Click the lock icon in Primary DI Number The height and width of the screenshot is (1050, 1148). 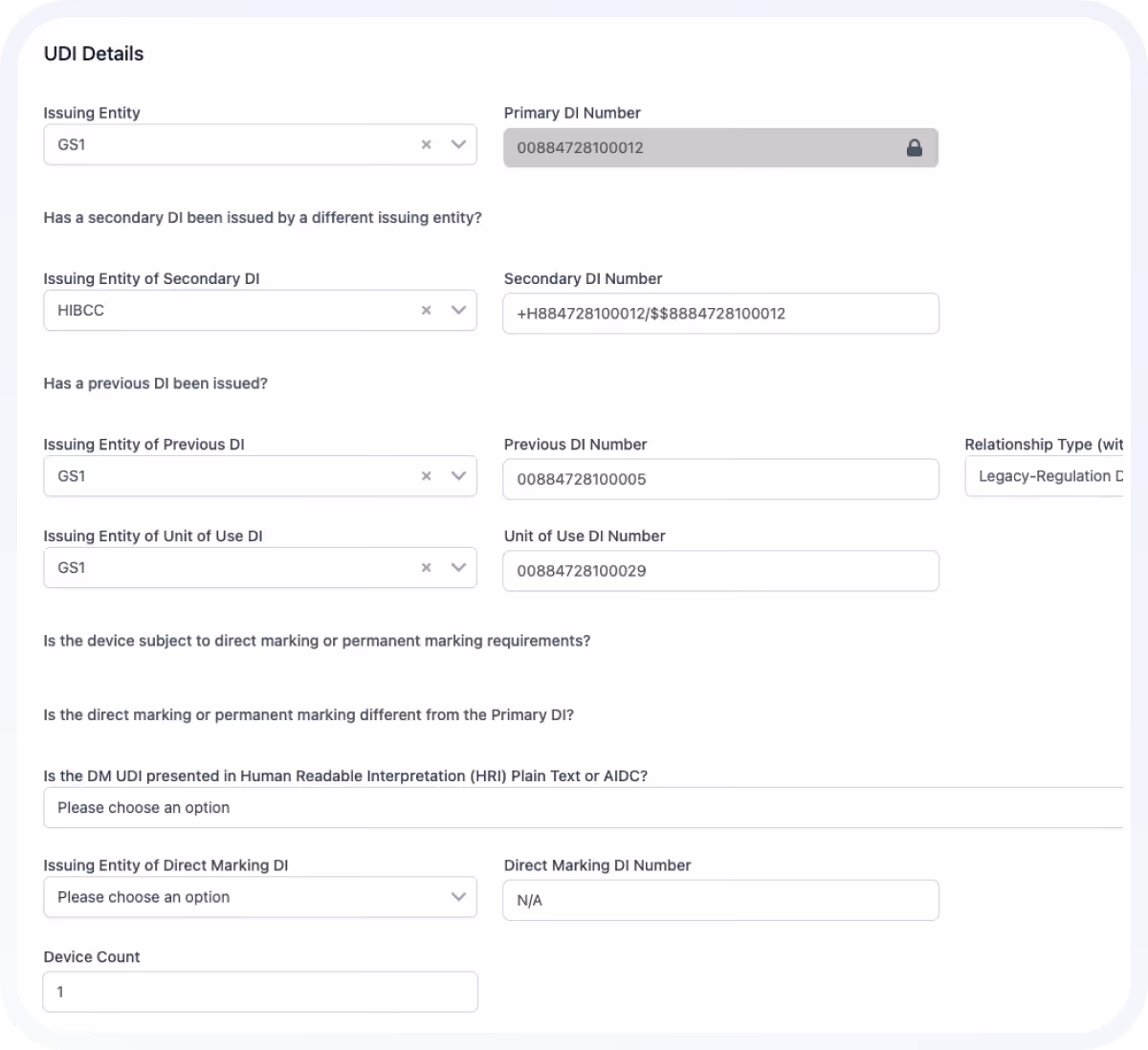[x=915, y=147]
